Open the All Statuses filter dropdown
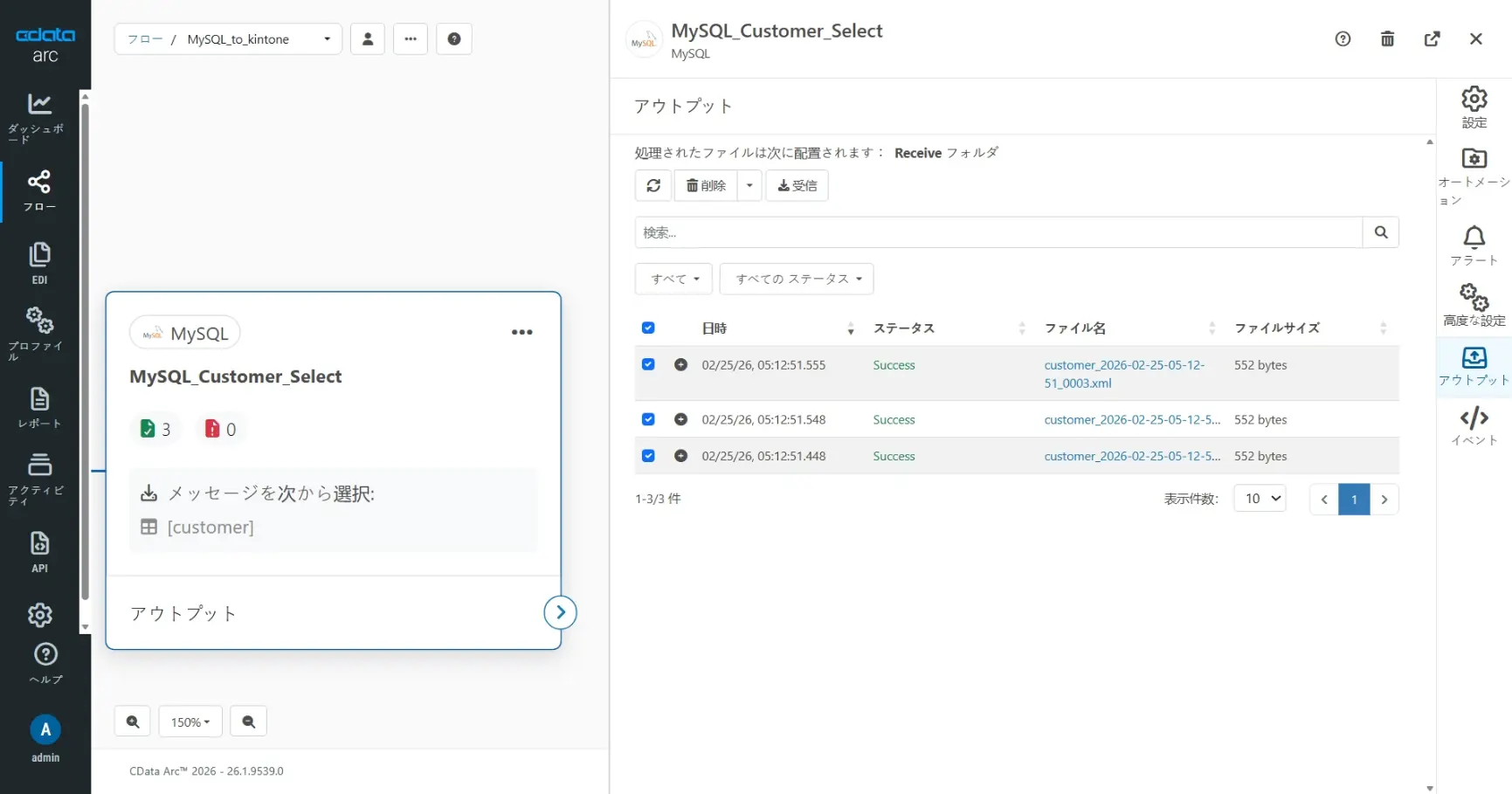Viewport: 1512px width, 794px height. 797,279
